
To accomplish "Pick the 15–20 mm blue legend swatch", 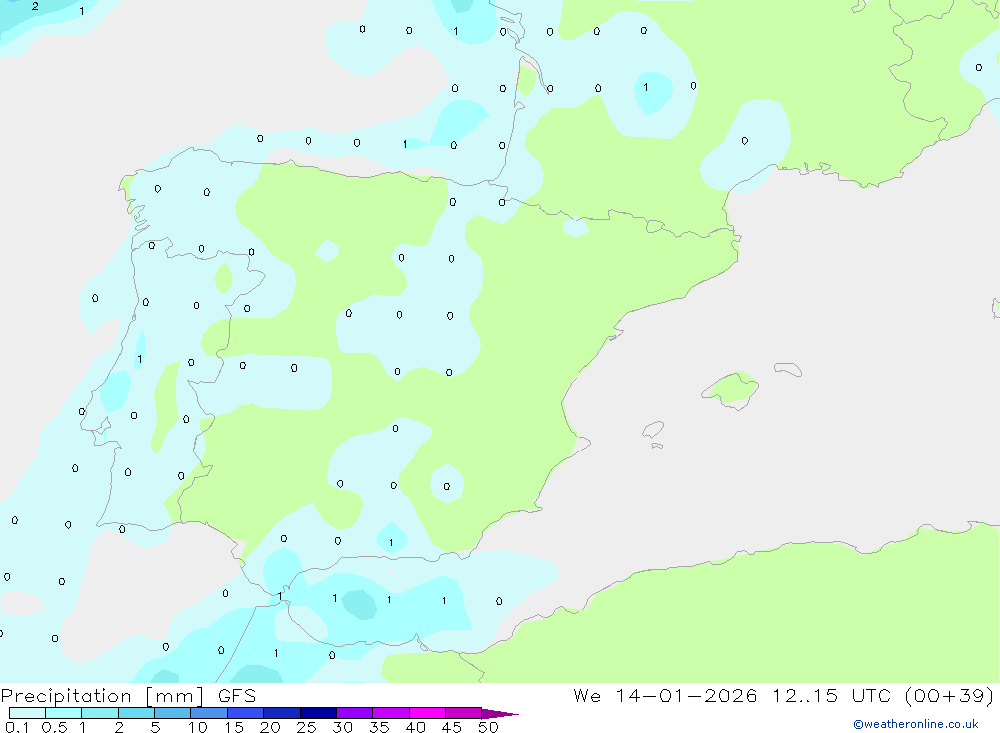I will tap(246, 713).
